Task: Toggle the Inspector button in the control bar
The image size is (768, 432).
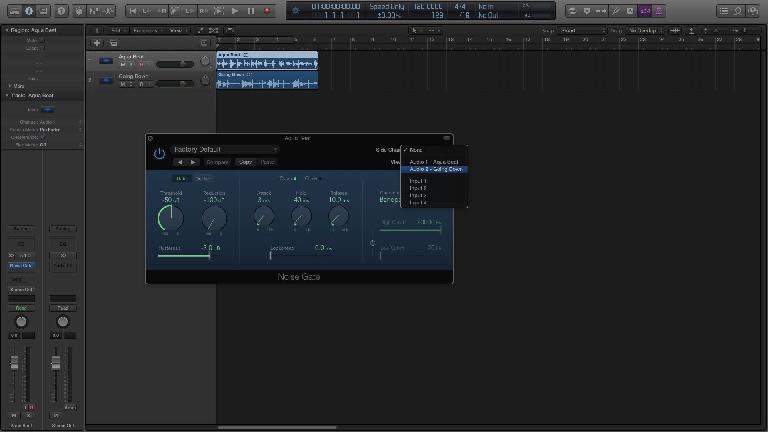Action: pyautogui.click(x=29, y=11)
